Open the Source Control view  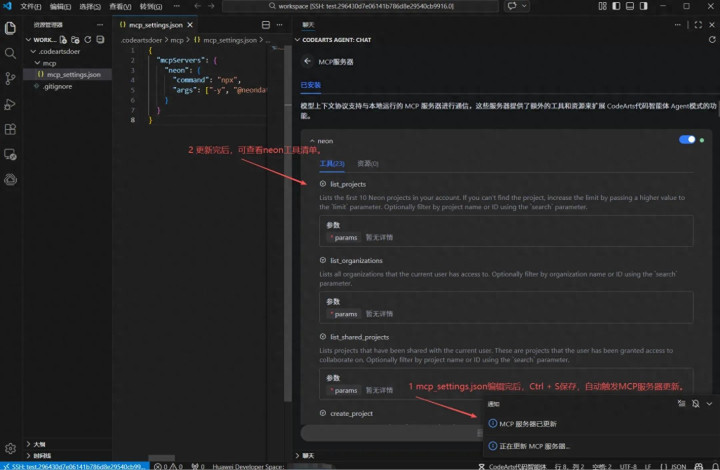point(10,78)
